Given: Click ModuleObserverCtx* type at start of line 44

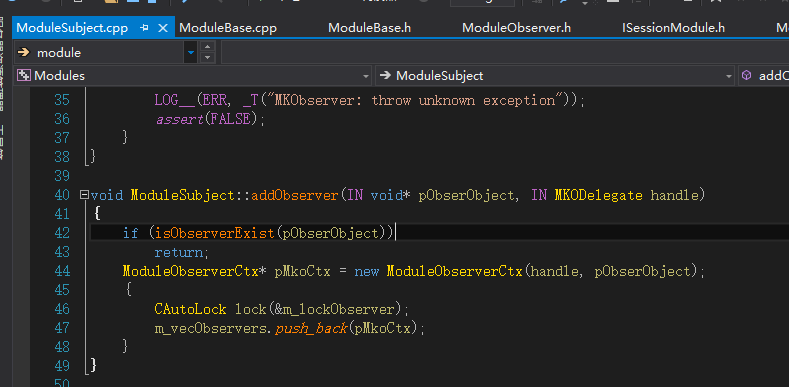Looking at the screenshot, I should click(x=194, y=271).
